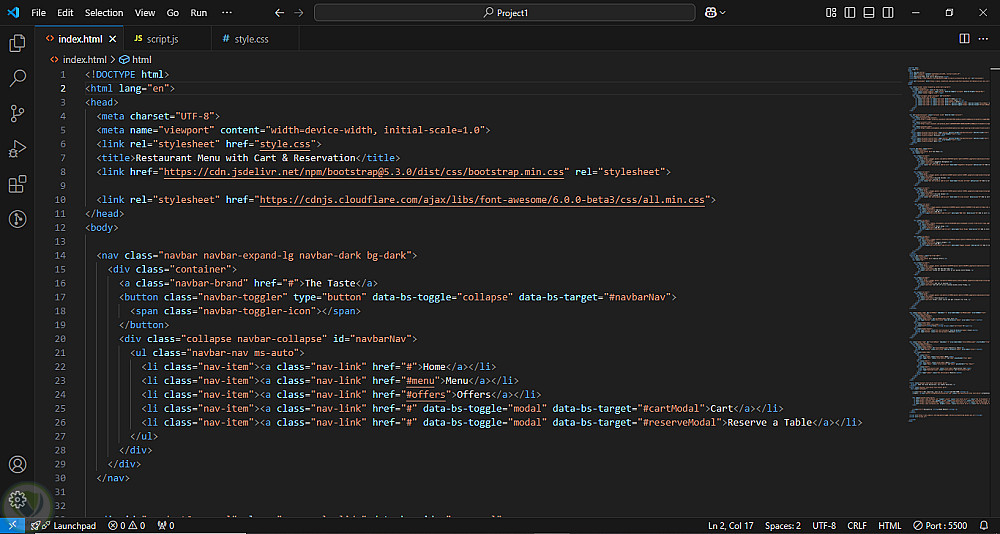Open the Explorer view in activity bar

point(17,43)
